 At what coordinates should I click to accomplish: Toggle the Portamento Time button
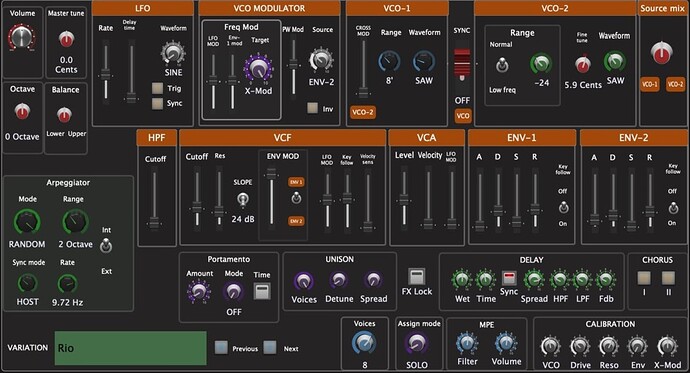(262, 291)
